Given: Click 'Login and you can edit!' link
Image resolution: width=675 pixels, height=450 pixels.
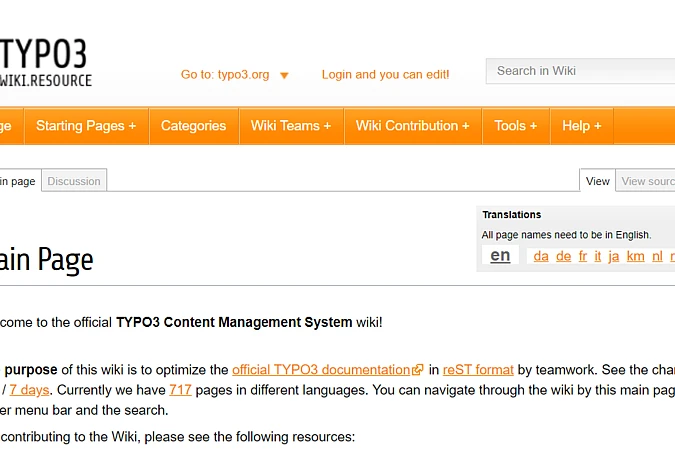Looking at the screenshot, I should tap(385, 75).
